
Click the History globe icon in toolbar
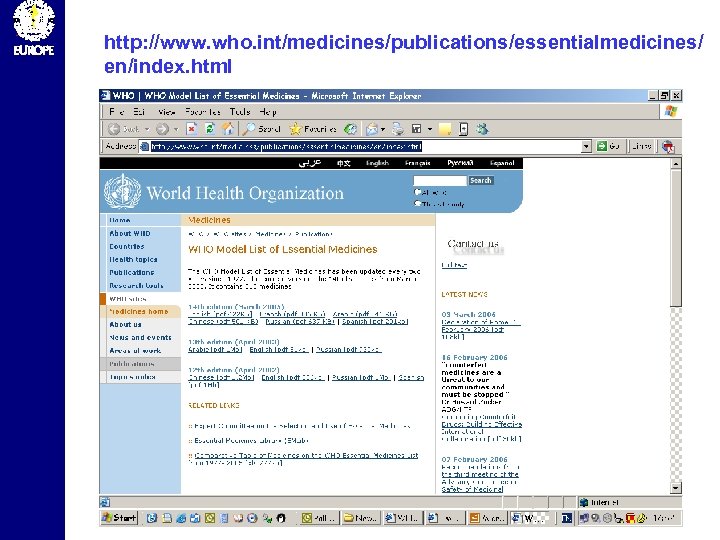click(350, 129)
